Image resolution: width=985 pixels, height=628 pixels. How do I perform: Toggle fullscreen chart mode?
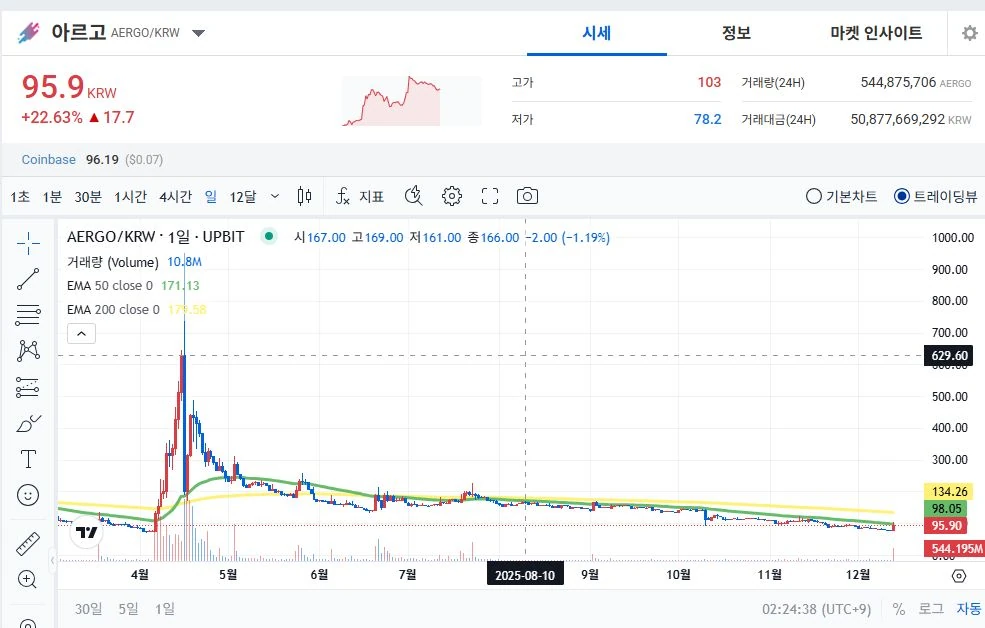click(490, 197)
